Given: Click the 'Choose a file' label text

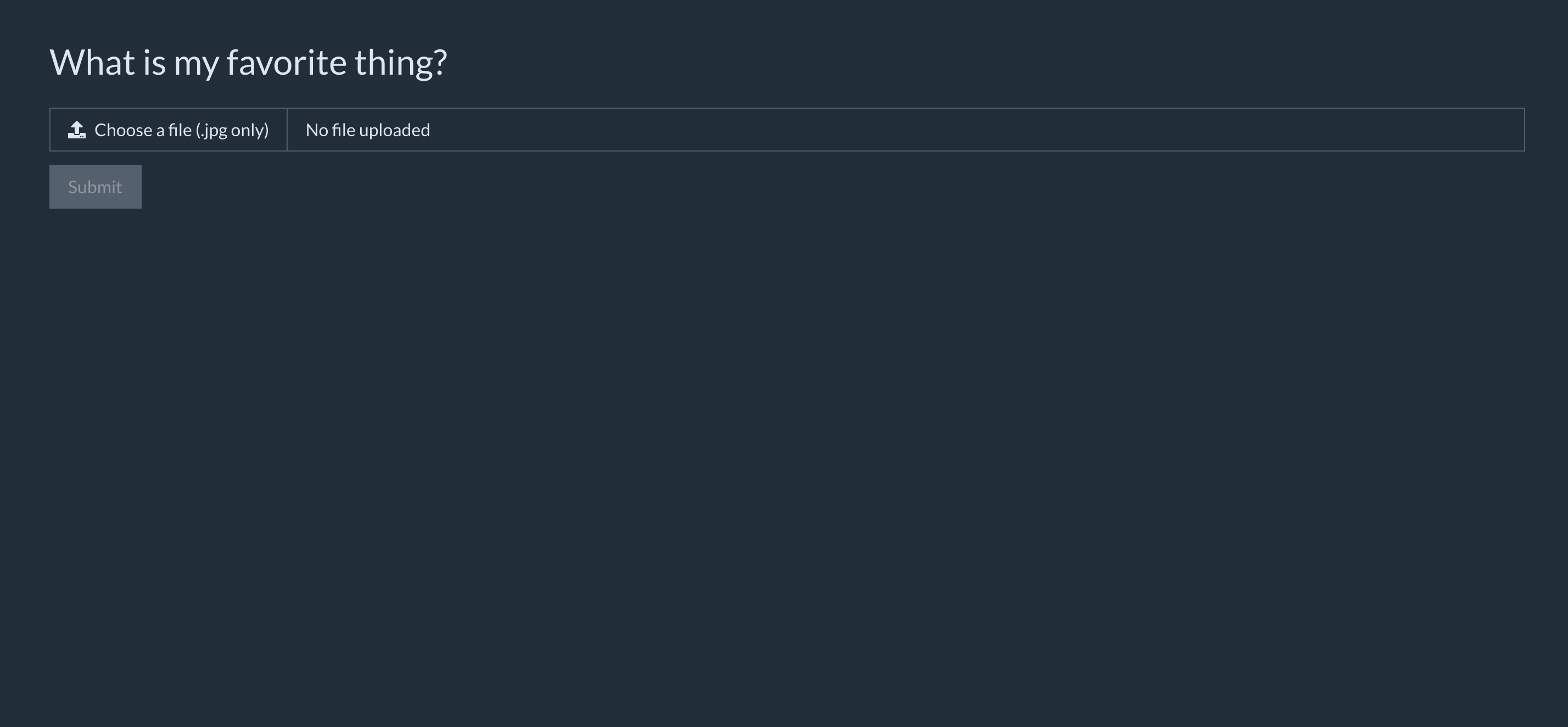Looking at the screenshot, I should (x=143, y=130).
